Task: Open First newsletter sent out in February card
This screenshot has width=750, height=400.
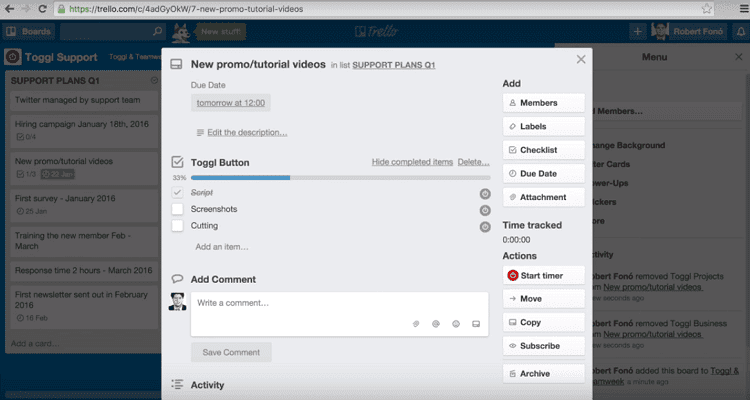Action: coord(84,306)
